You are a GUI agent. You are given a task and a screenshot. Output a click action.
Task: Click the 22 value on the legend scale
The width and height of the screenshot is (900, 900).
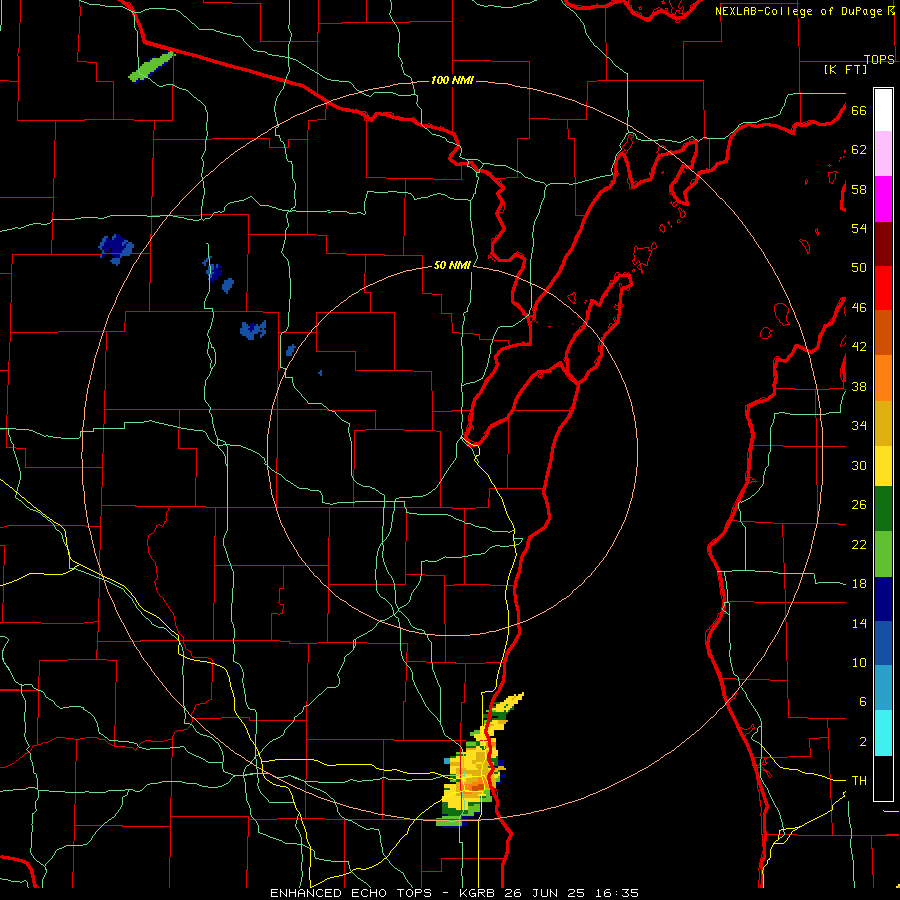tap(859, 544)
